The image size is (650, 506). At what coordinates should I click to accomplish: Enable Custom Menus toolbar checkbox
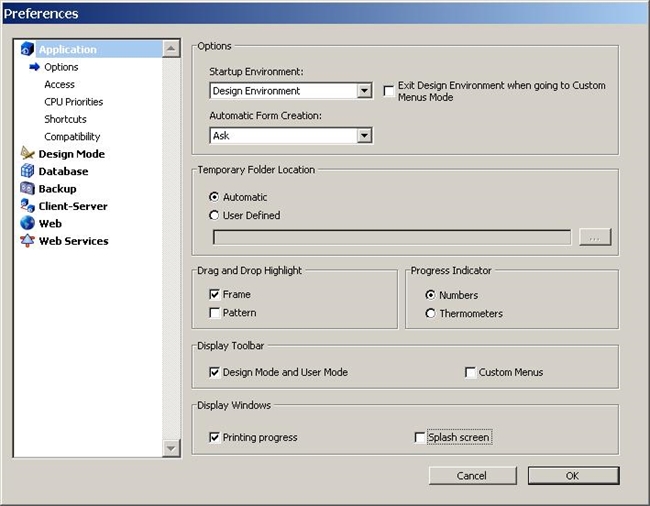pos(471,372)
